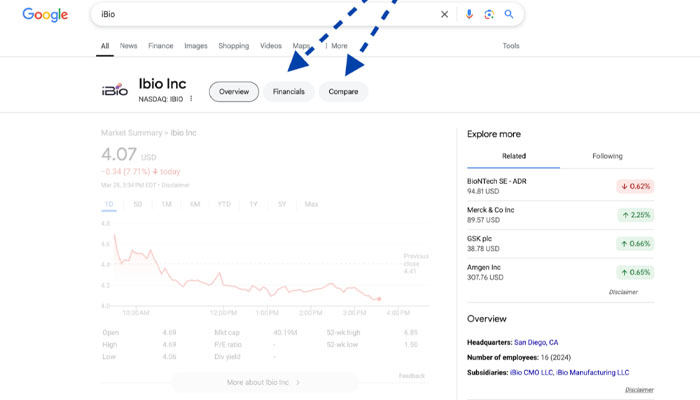
Task: Click the end point on price chart
Action: 379,298
